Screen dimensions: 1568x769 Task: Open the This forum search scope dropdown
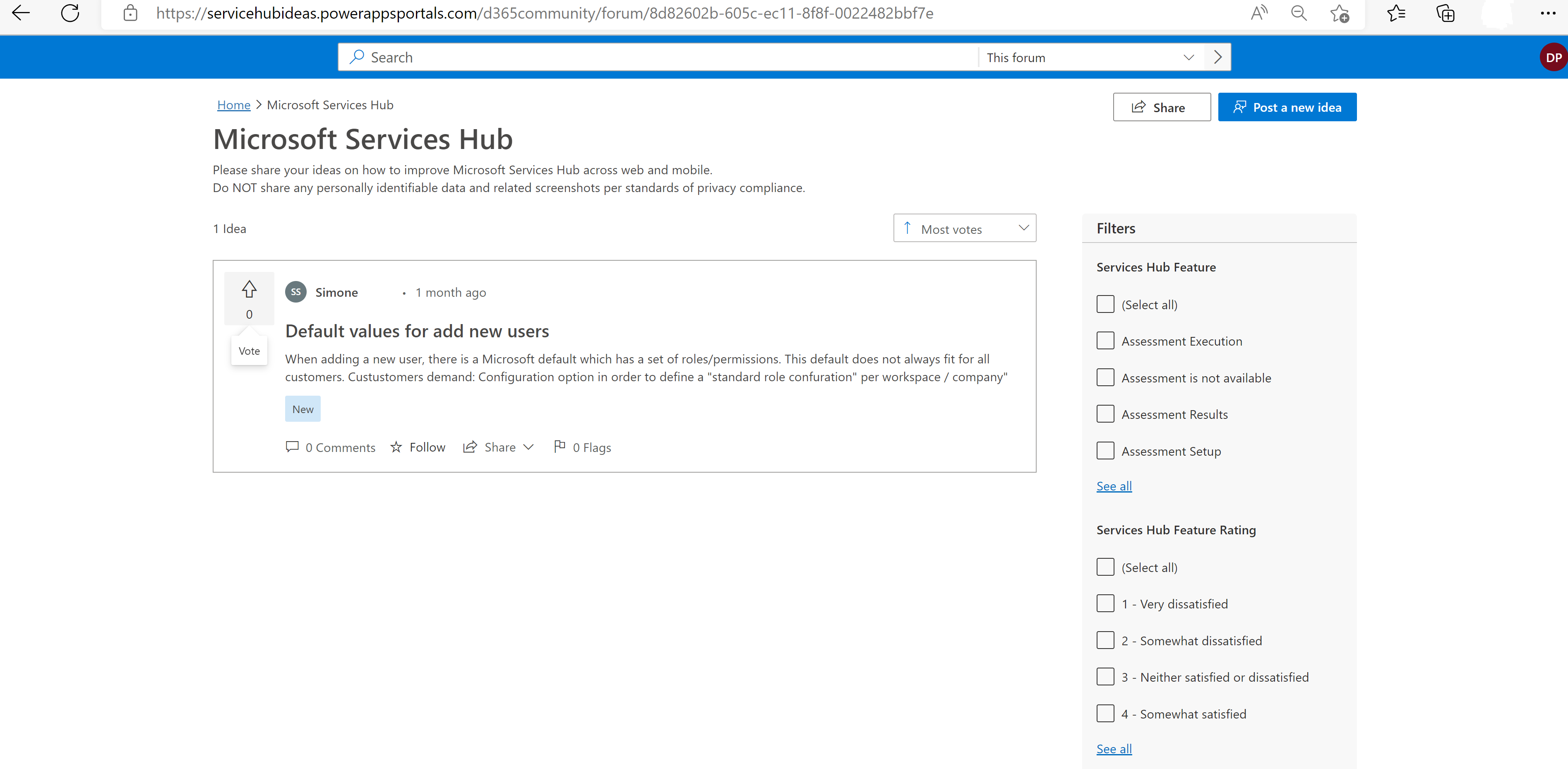[x=1091, y=57]
